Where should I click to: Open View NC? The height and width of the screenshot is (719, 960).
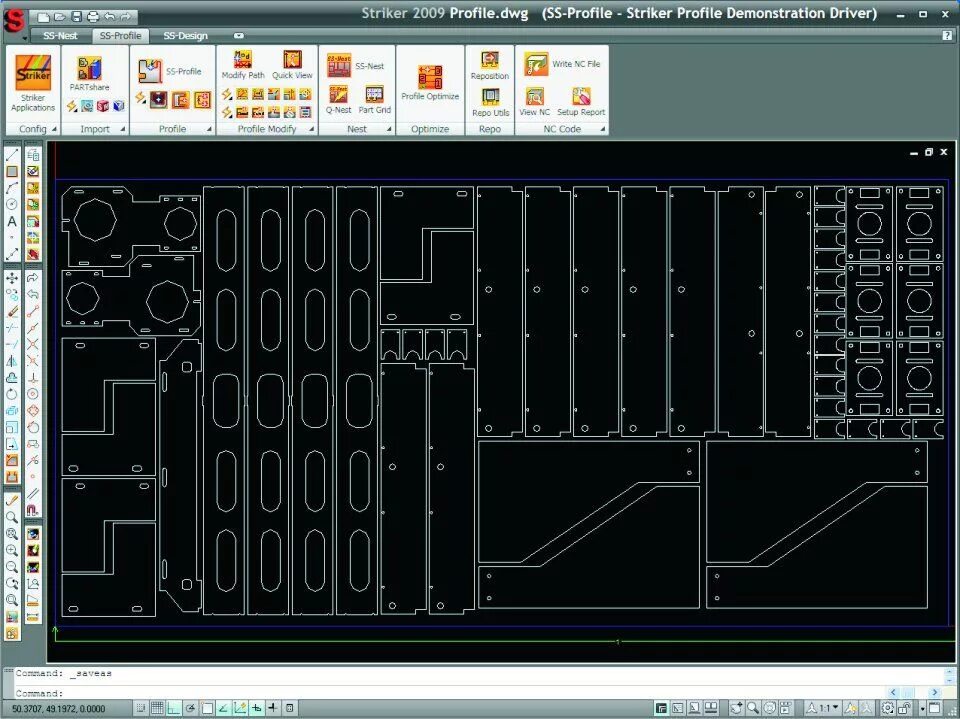coord(534,102)
